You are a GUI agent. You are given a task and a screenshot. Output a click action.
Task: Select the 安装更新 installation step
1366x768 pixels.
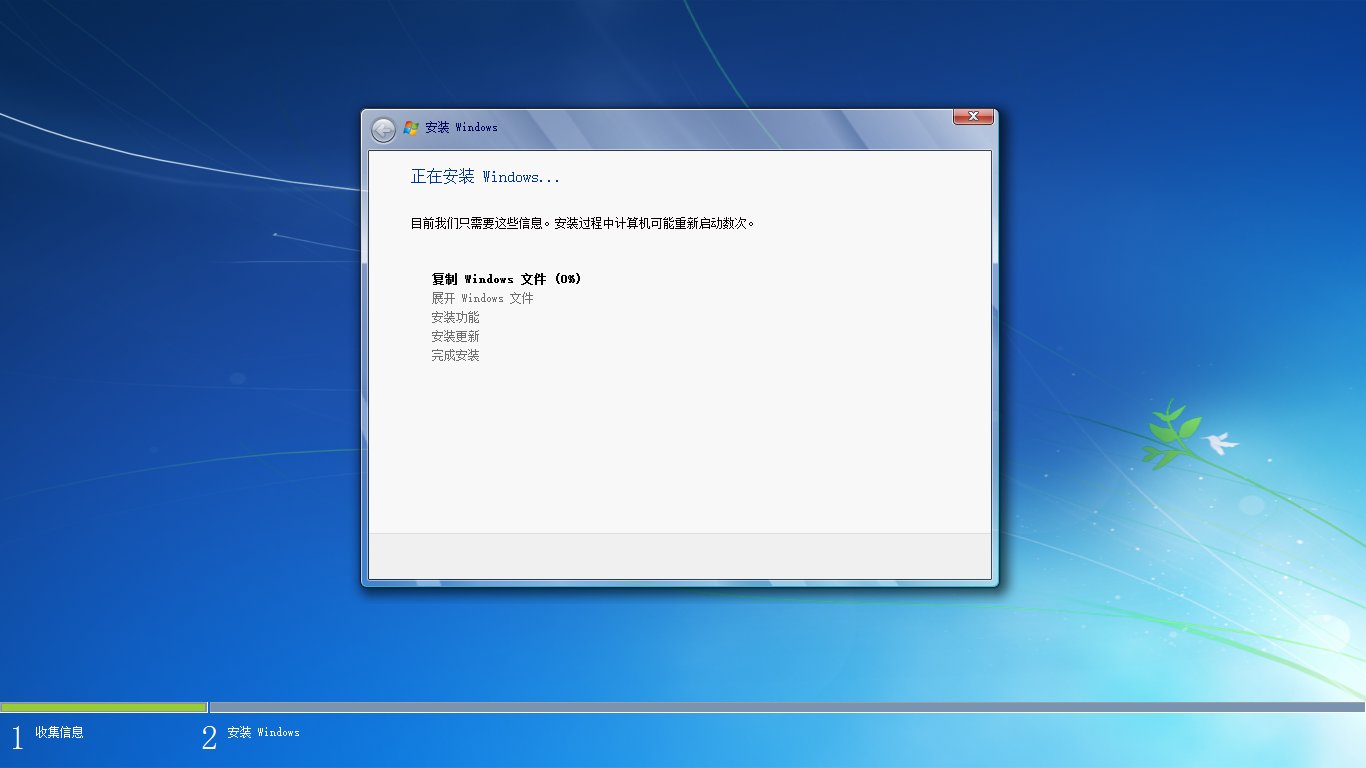(x=455, y=336)
